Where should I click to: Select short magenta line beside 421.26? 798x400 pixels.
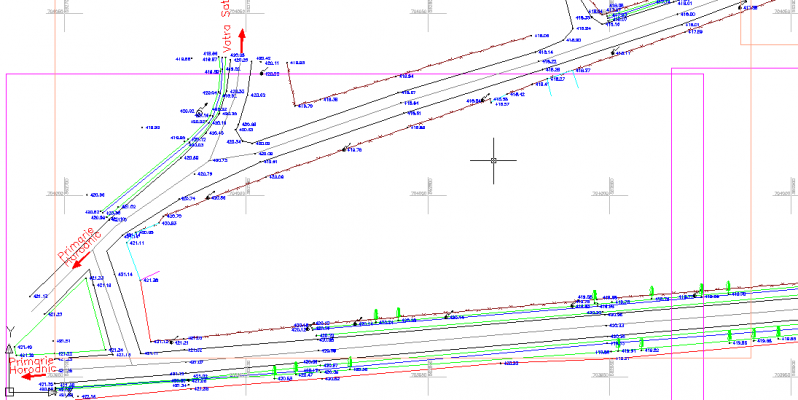tap(150, 276)
